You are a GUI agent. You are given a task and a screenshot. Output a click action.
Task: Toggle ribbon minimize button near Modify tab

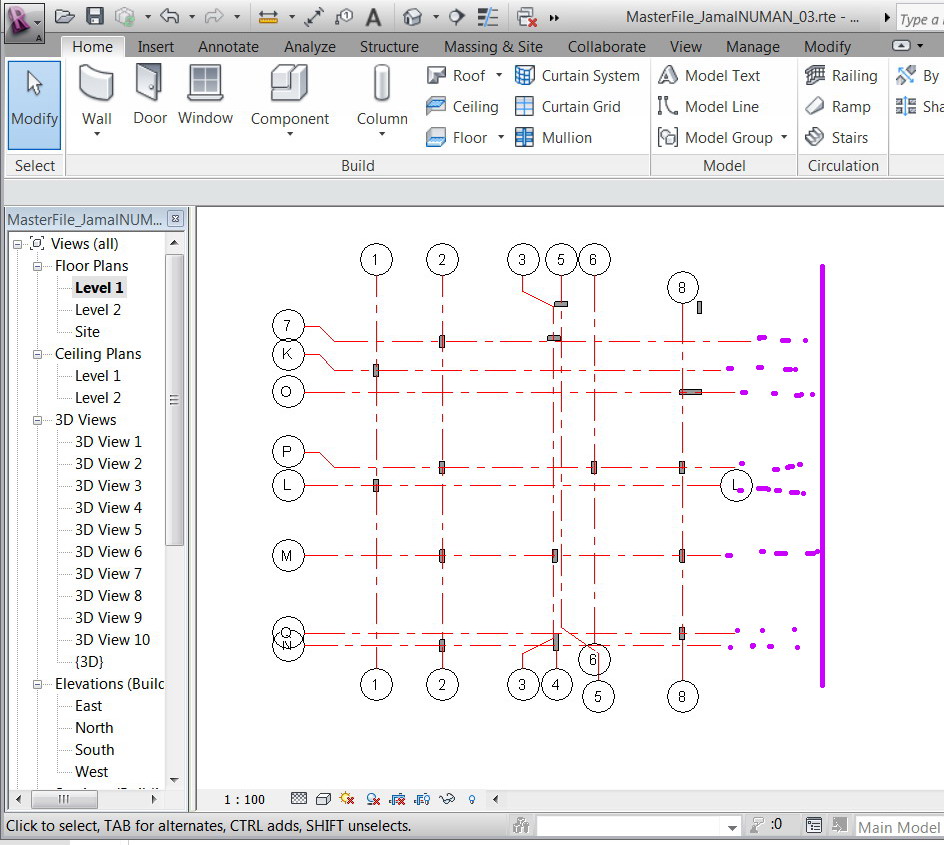[x=901, y=46]
